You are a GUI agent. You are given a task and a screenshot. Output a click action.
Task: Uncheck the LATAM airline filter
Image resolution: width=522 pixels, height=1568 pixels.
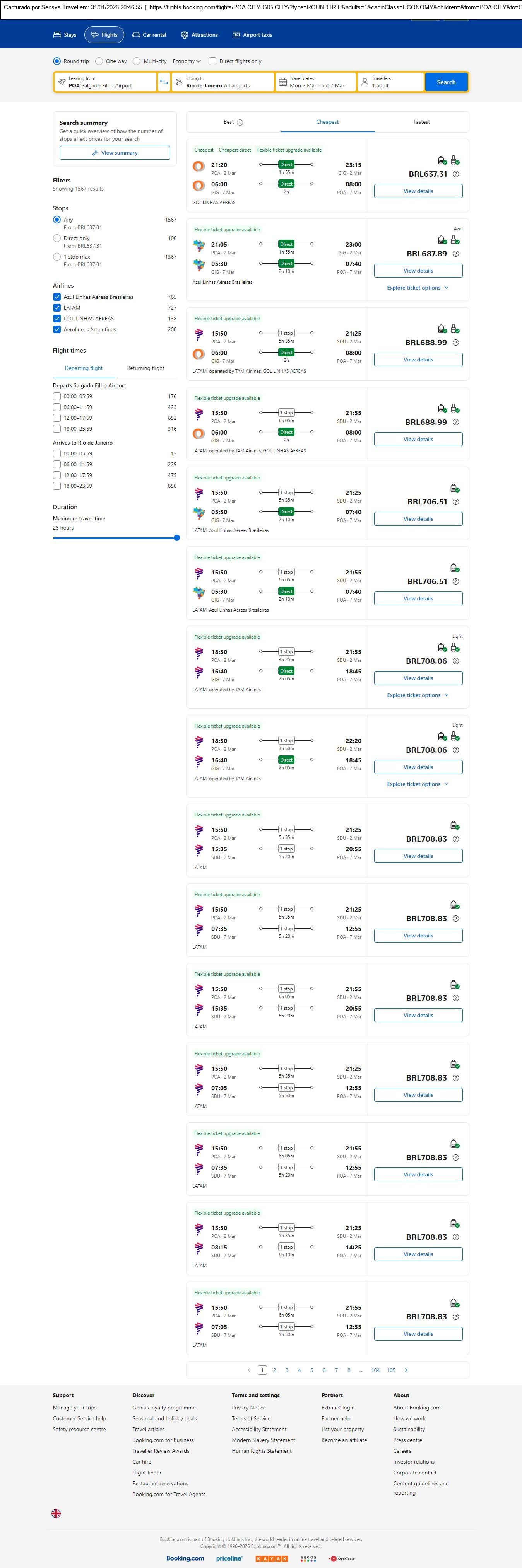click(56, 308)
